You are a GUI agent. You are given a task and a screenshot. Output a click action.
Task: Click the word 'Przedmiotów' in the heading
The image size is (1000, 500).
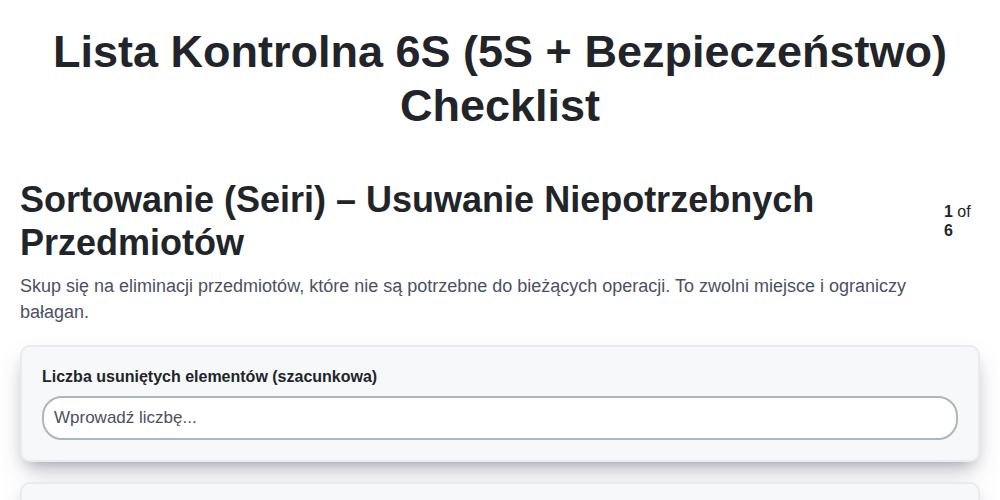[132, 243]
